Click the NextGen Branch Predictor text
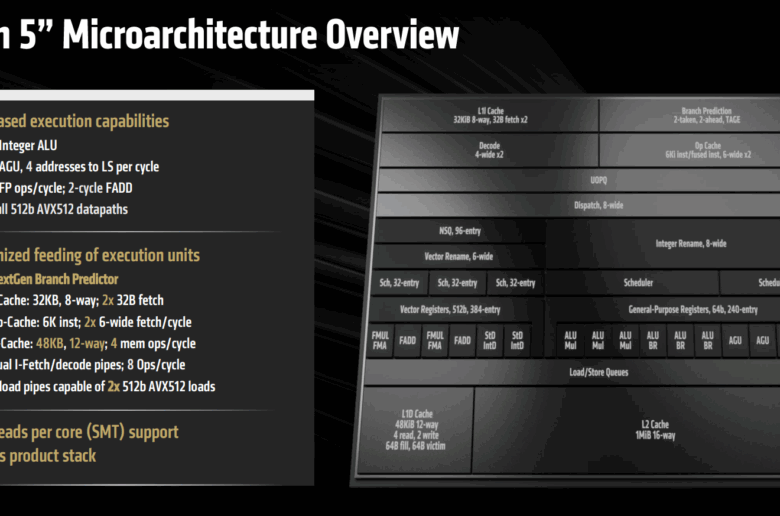 click(59, 279)
